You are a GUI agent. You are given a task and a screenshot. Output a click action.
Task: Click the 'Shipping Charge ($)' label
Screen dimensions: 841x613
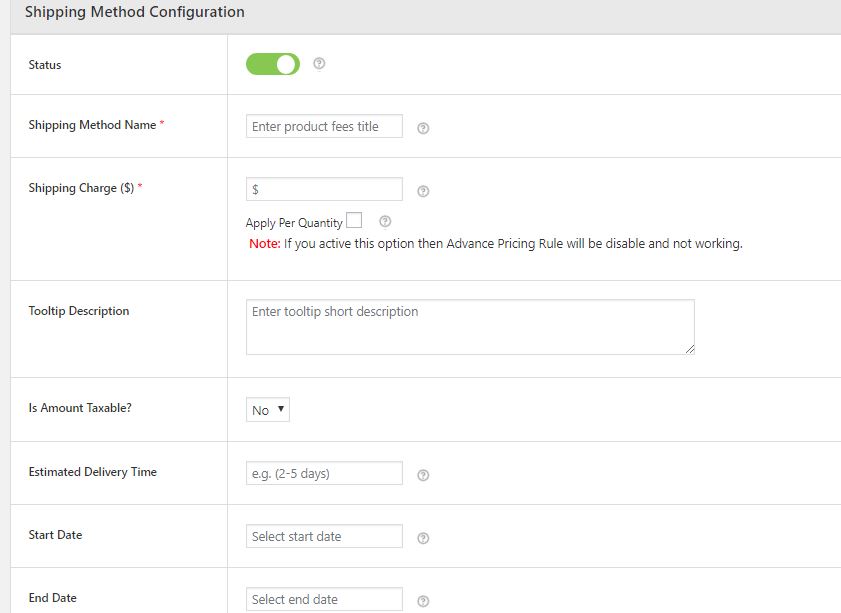tap(81, 188)
